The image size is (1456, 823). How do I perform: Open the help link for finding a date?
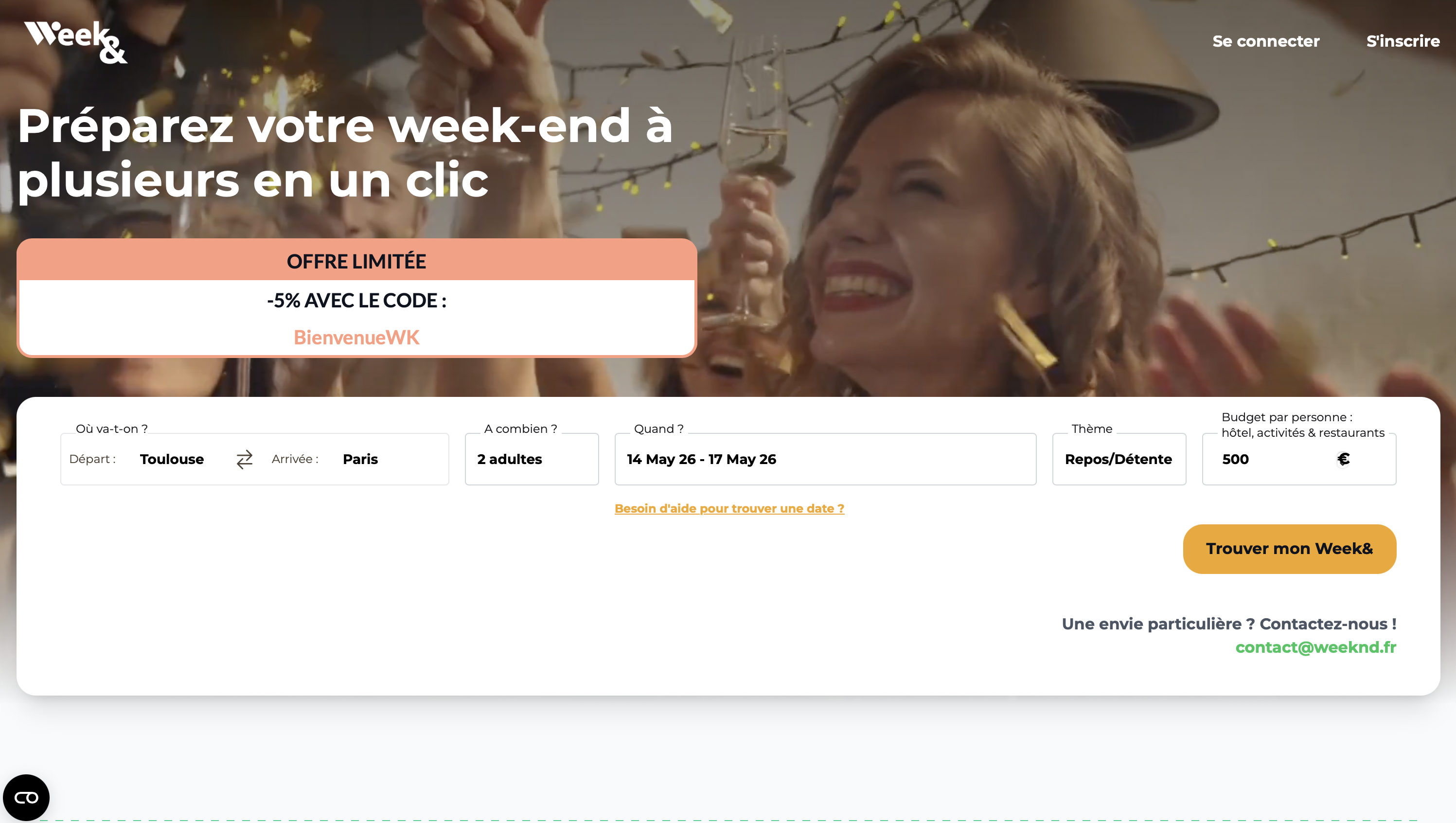[x=729, y=508]
